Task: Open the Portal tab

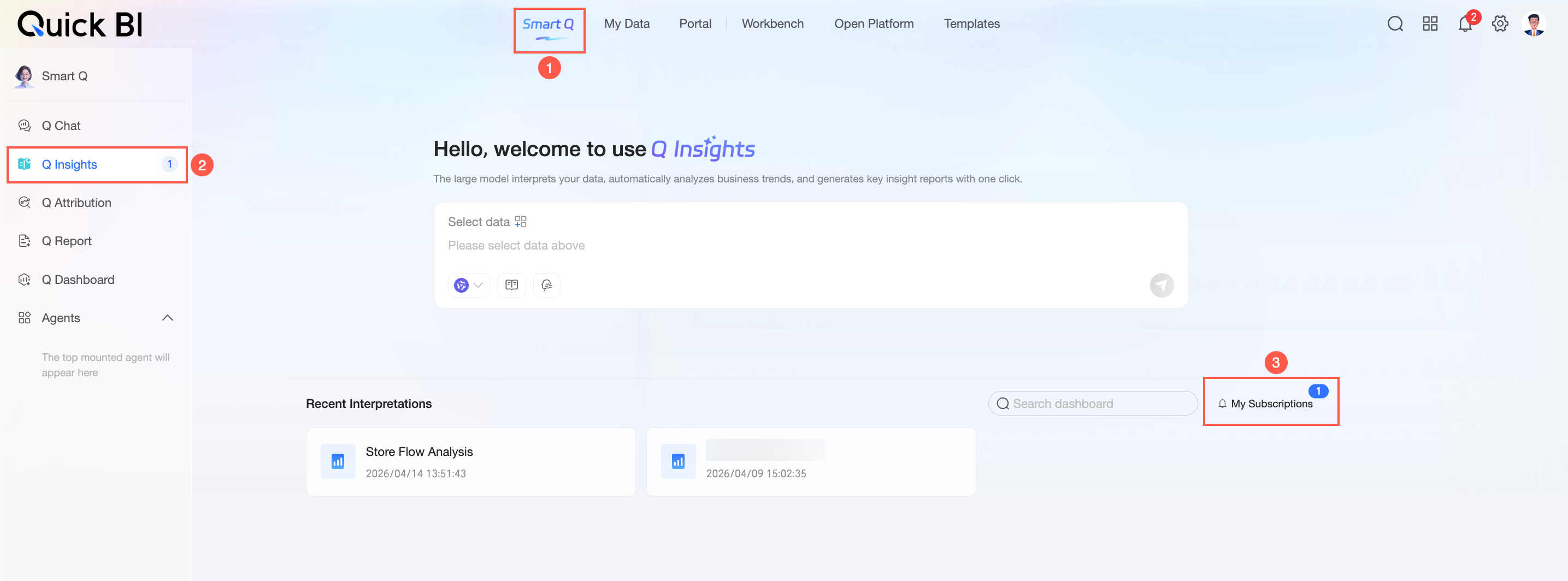Action: point(695,23)
